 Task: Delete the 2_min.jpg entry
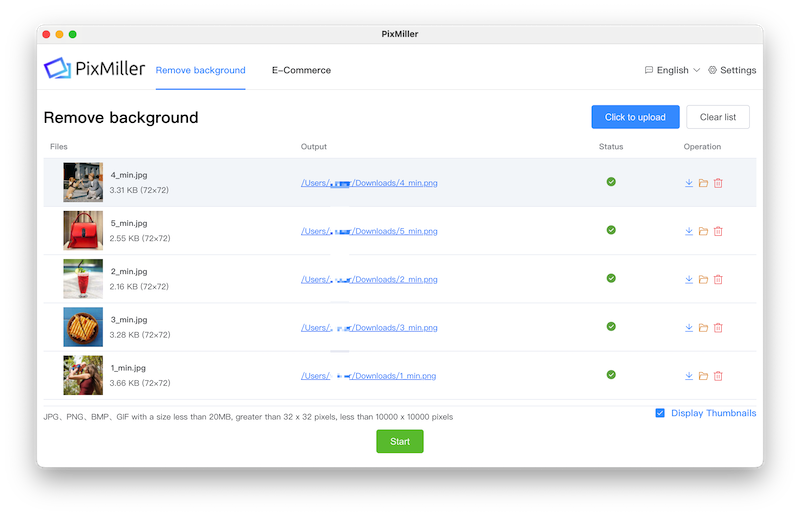coord(718,279)
